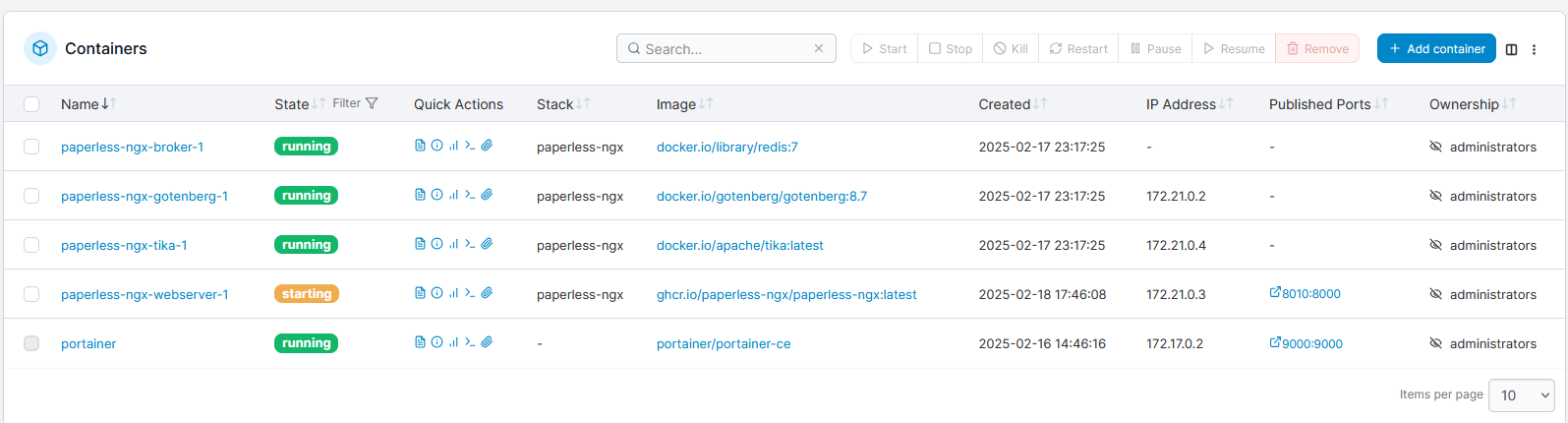Sort the table by Published Ports column
1568x423 pixels.
(1328, 104)
